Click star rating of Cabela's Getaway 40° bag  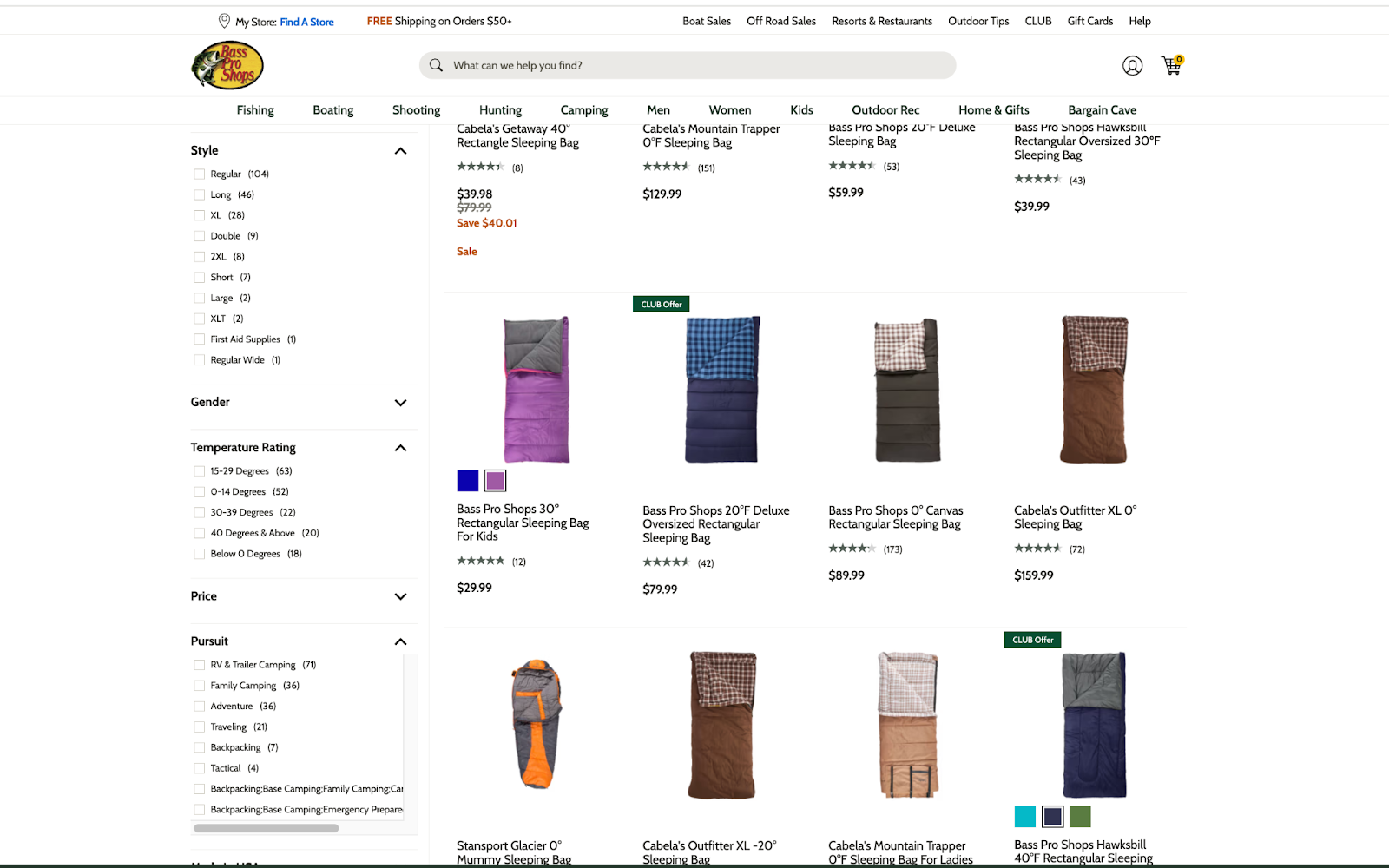pyautogui.click(x=480, y=167)
